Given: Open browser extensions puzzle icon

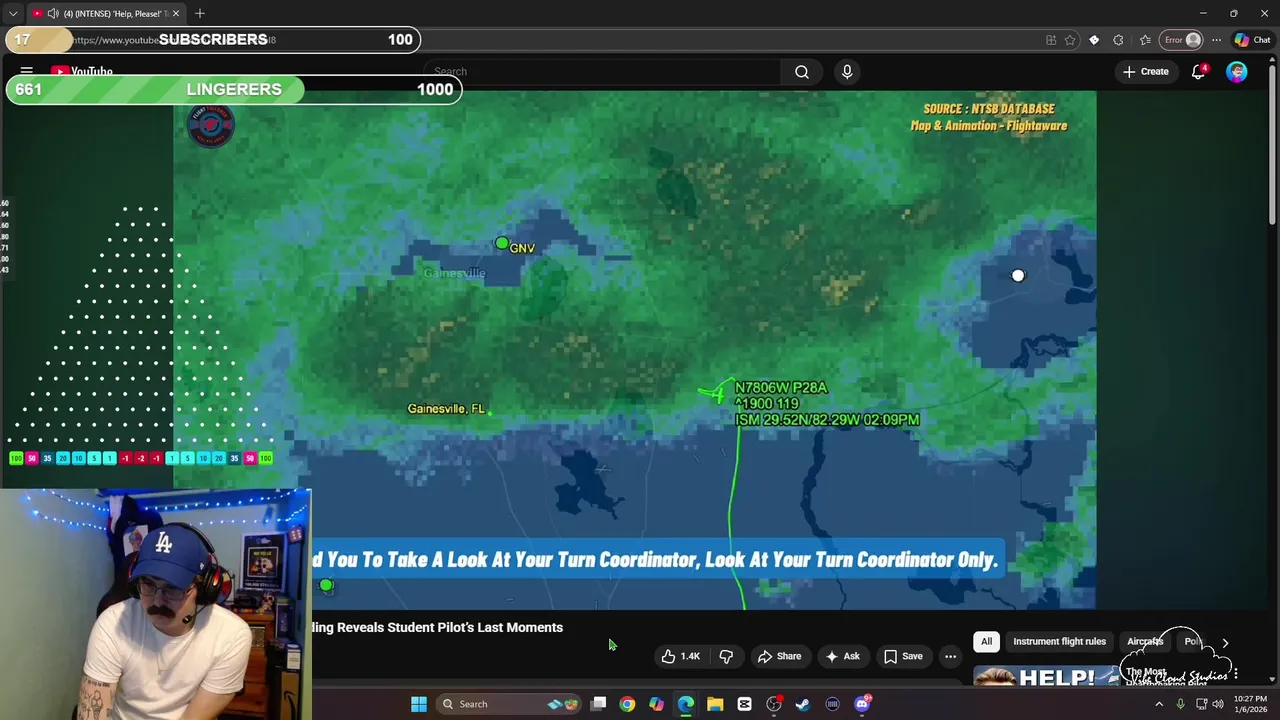Looking at the screenshot, I should [x=1118, y=40].
